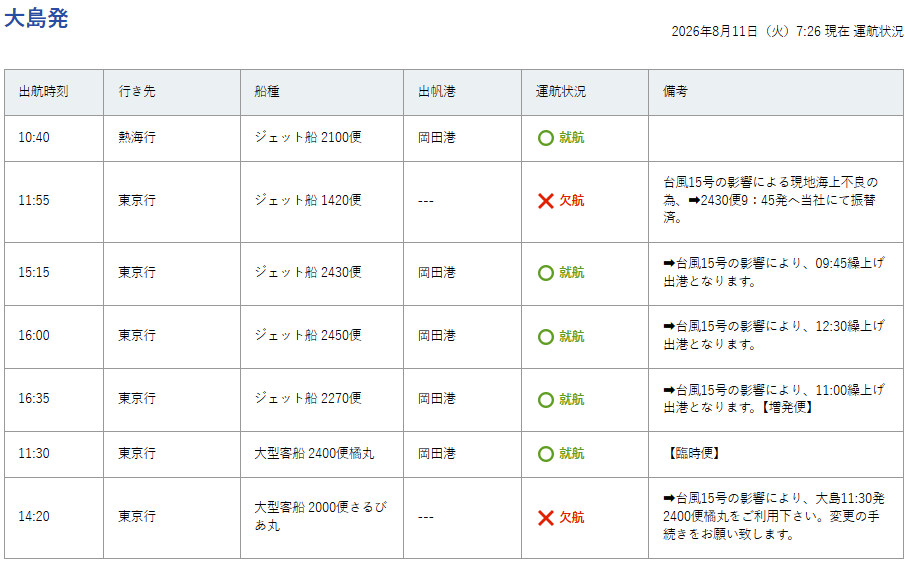905x562 pixels.
Task: Click the red X icon for さるびあ丸
Action: (x=545, y=518)
